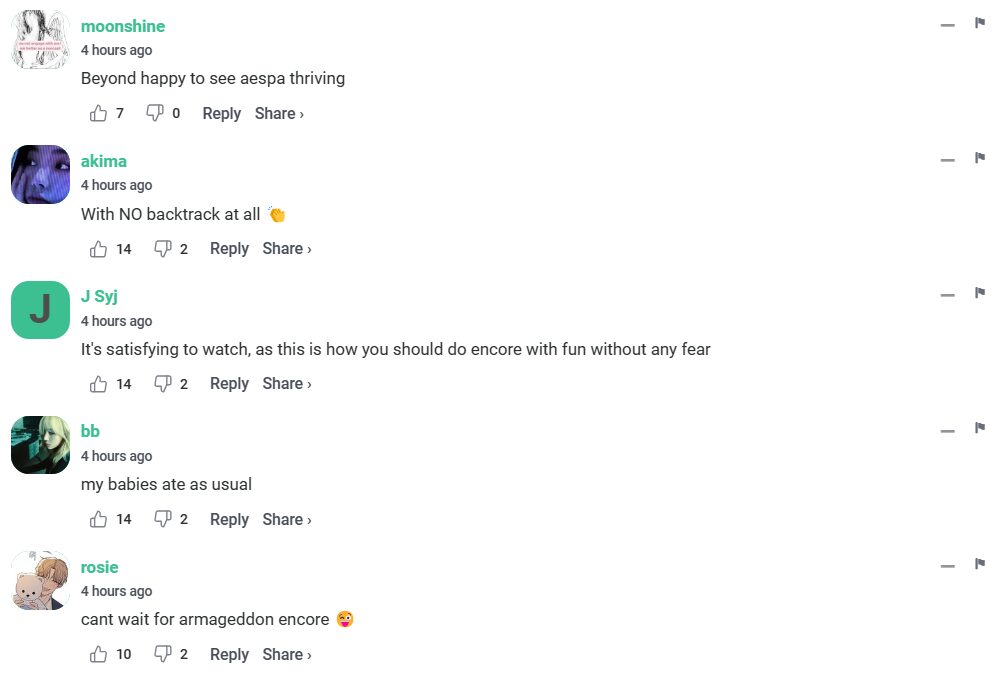This screenshot has height=674, width=998.
Task: Open Share options on moonshine's comment
Action: [x=279, y=114]
